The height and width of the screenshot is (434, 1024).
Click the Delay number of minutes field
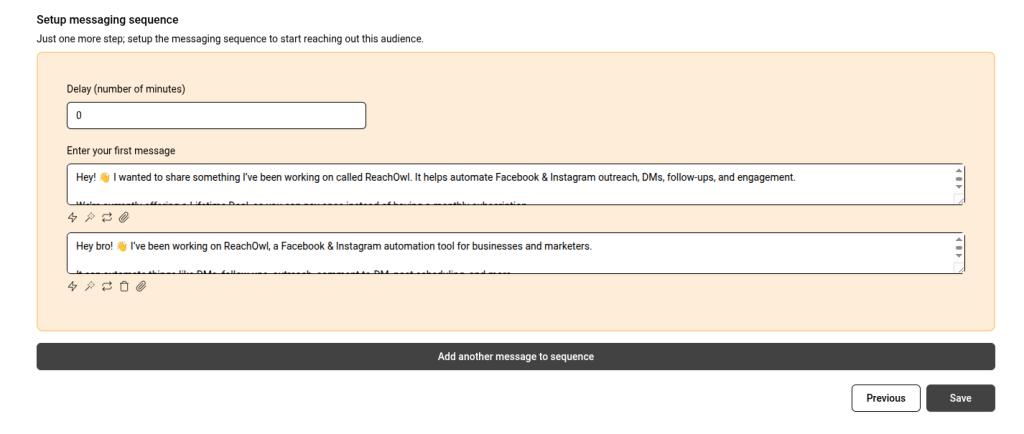pos(216,116)
